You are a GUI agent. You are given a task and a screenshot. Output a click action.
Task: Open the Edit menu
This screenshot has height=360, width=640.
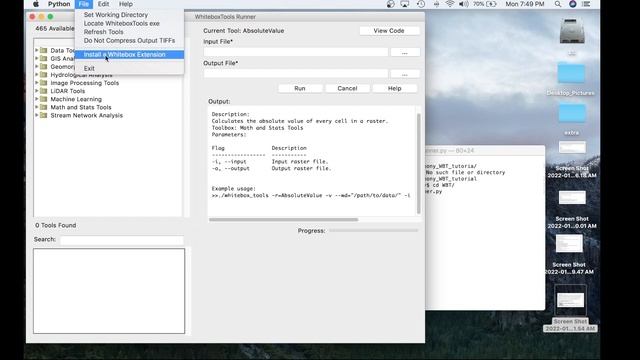(103, 4)
